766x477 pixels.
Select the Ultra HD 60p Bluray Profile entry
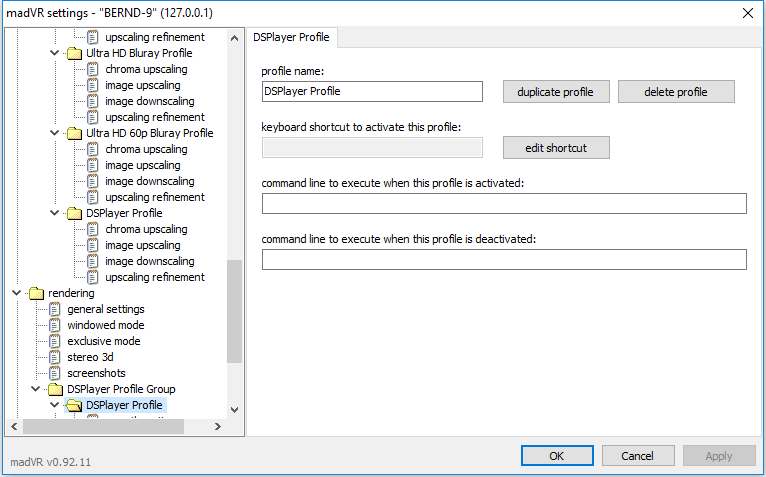[149, 133]
